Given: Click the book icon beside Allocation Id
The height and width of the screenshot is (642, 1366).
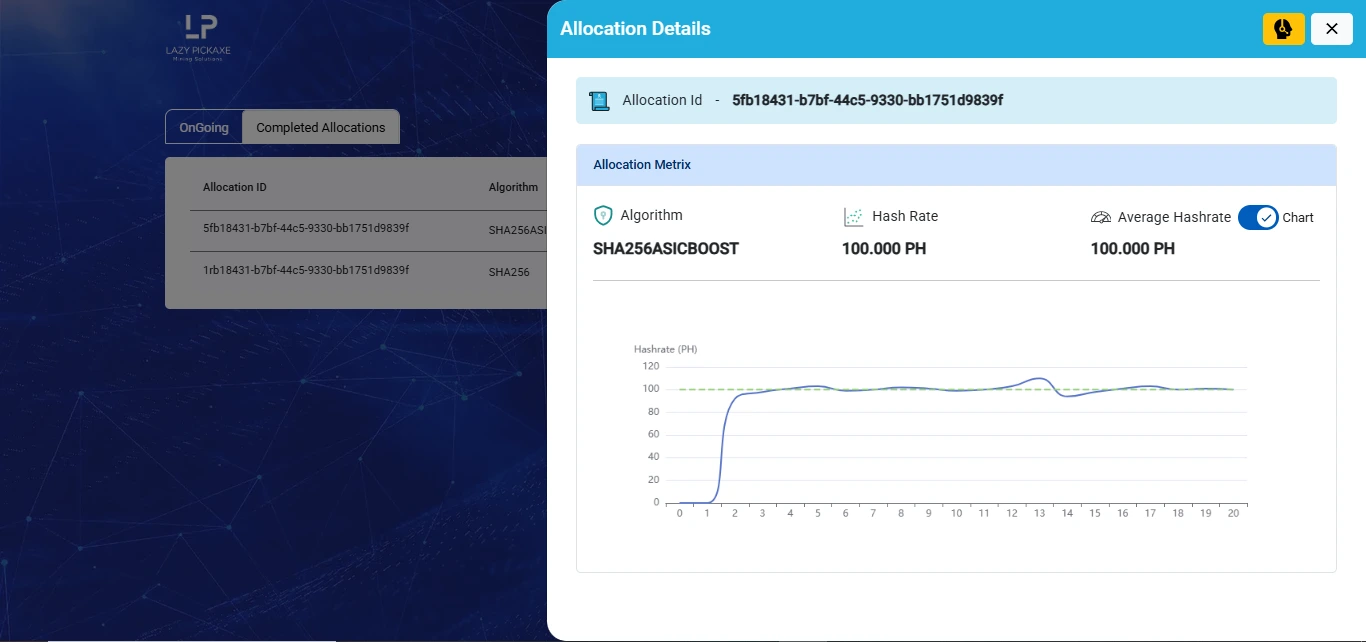Looking at the screenshot, I should tap(599, 100).
